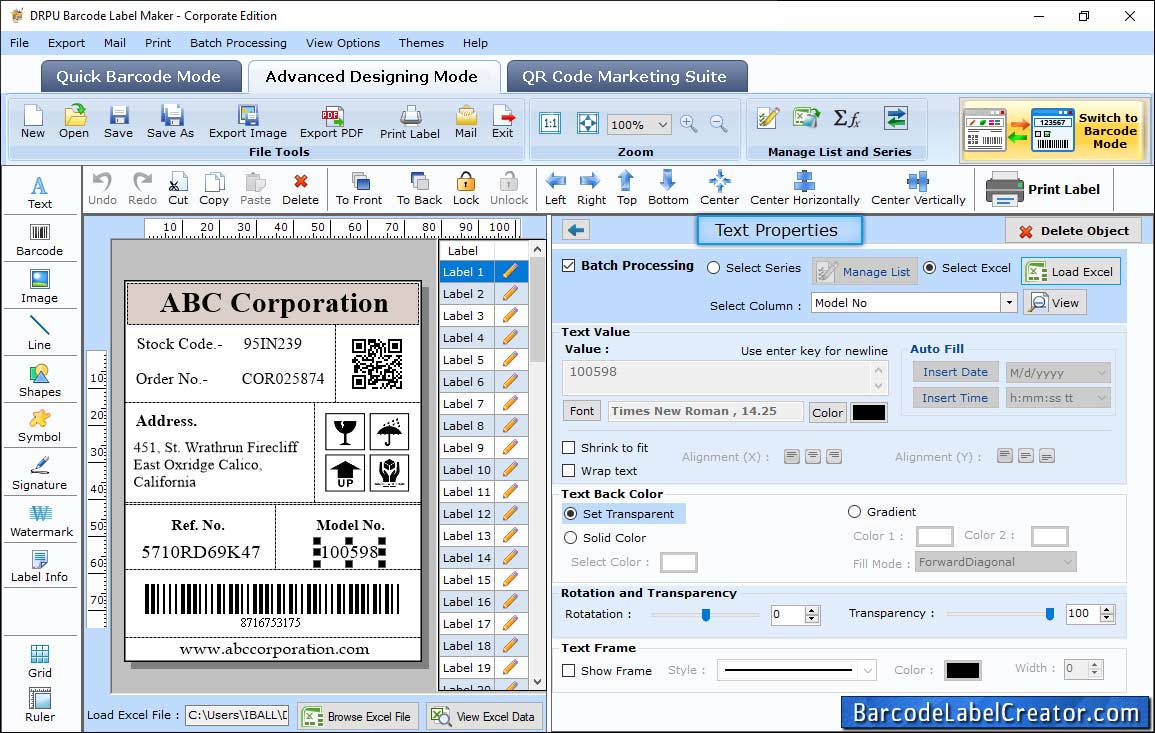Viewport: 1155px width, 733px height.
Task: Open the Fill Mode ForwardDiagonal dropdown
Action: [x=1067, y=562]
